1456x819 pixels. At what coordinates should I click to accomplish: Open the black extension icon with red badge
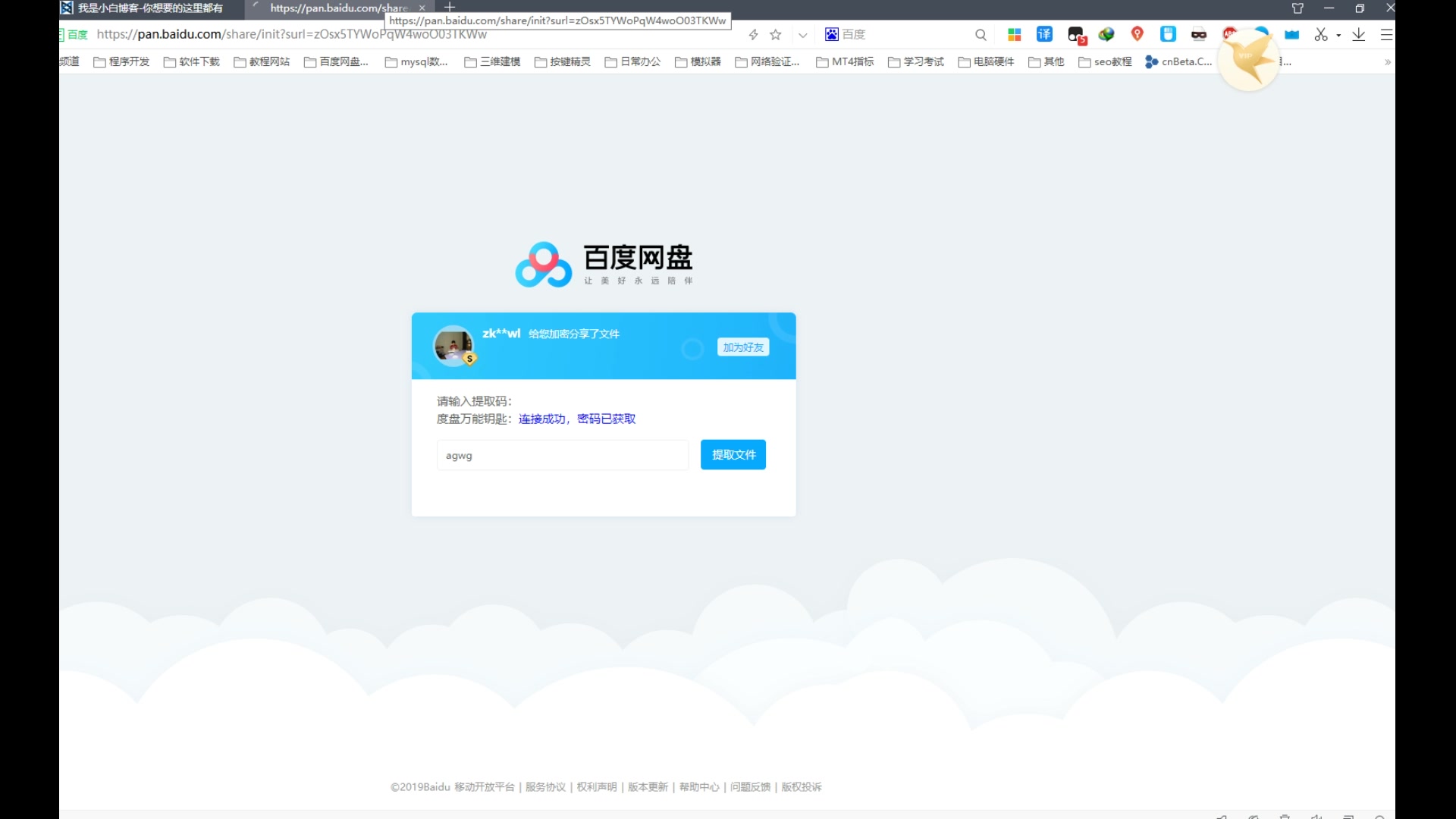coord(1076,35)
